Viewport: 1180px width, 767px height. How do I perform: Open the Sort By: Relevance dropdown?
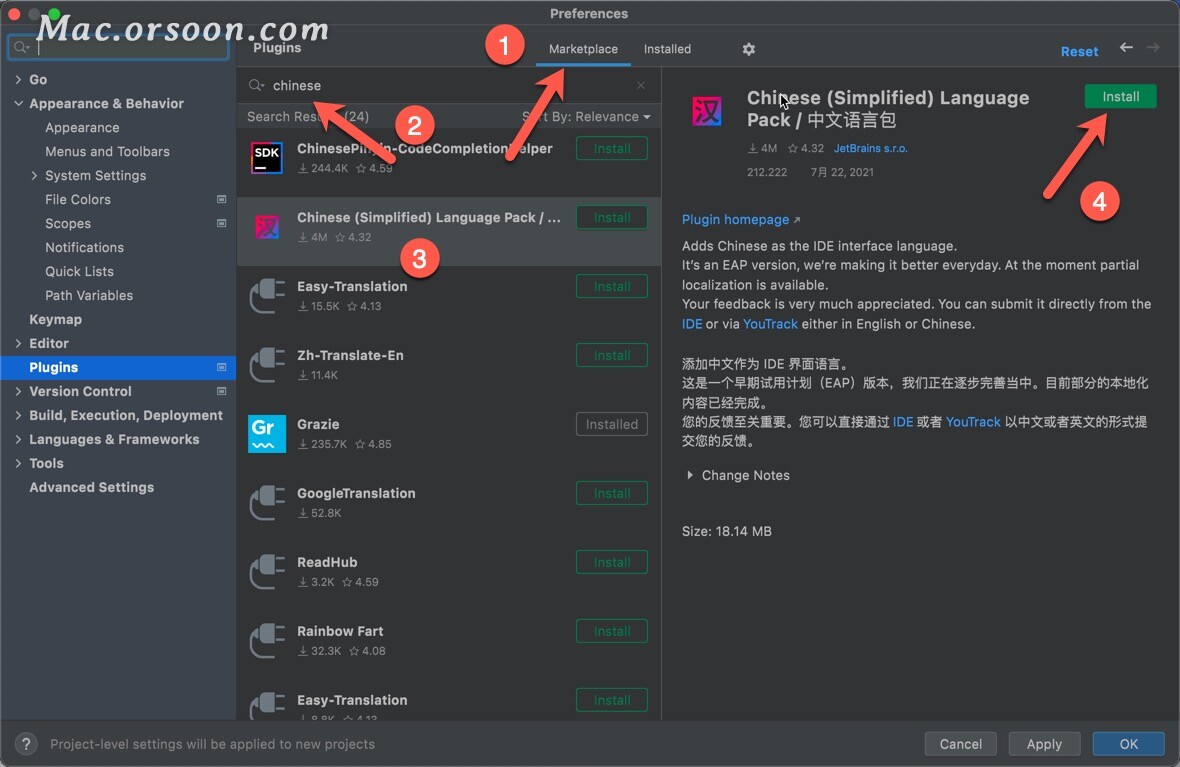coord(586,117)
